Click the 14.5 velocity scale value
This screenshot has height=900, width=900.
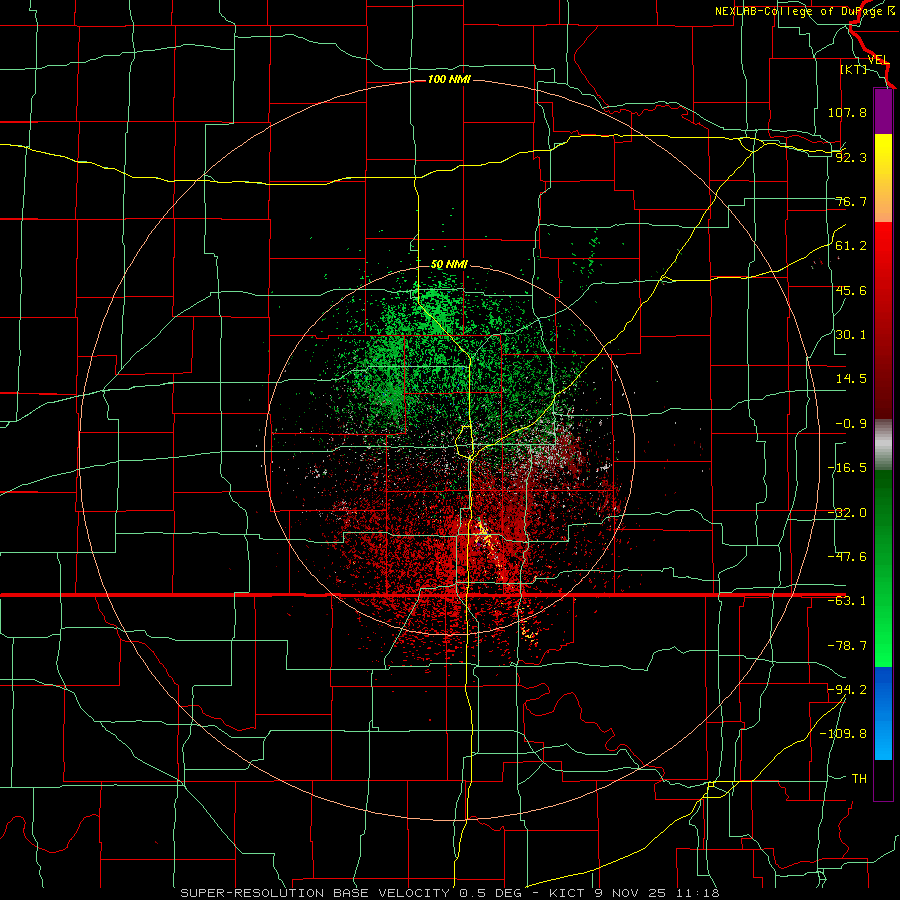[851, 379]
